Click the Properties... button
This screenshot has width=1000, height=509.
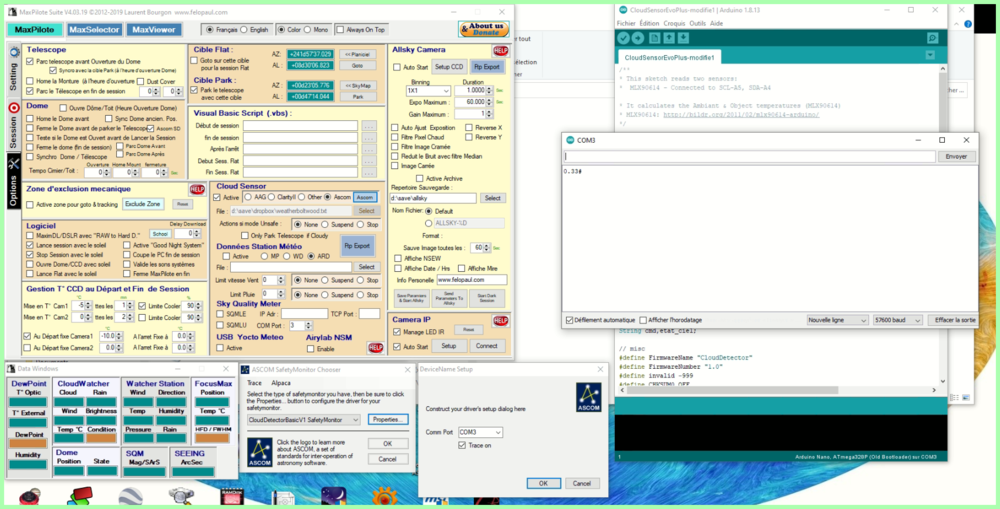388,420
